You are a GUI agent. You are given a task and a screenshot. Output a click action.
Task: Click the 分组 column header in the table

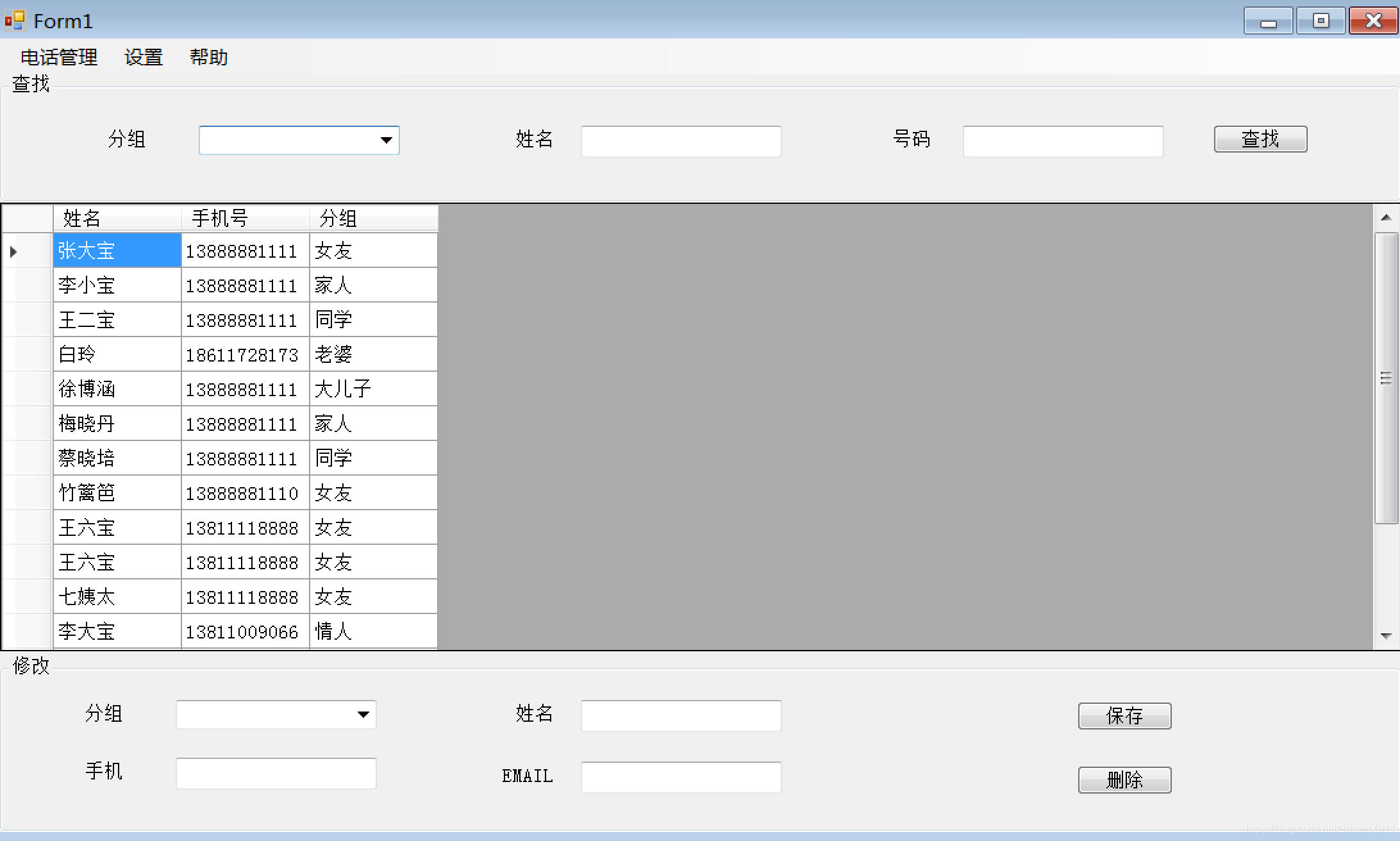click(x=374, y=219)
